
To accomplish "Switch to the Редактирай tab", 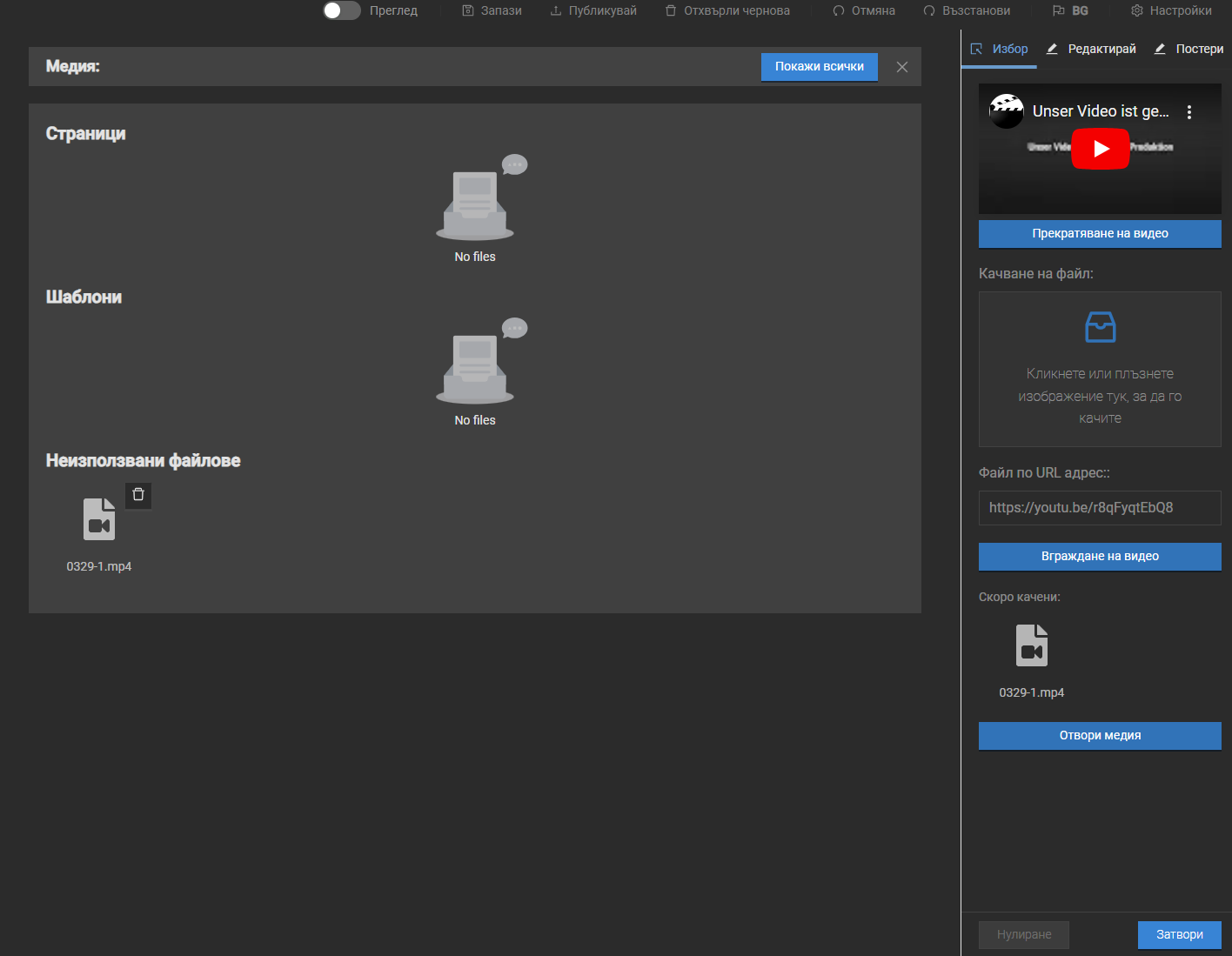I will click(1092, 49).
